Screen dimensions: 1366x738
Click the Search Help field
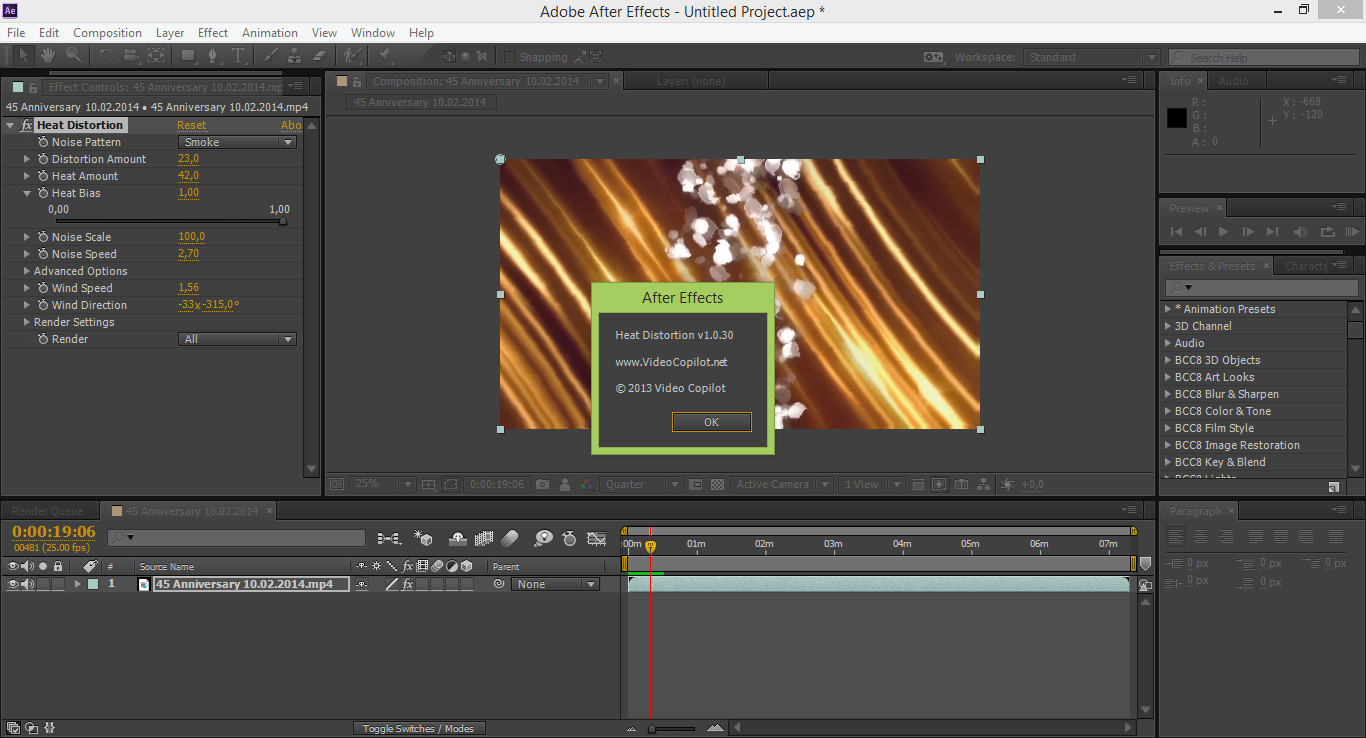(1264, 57)
